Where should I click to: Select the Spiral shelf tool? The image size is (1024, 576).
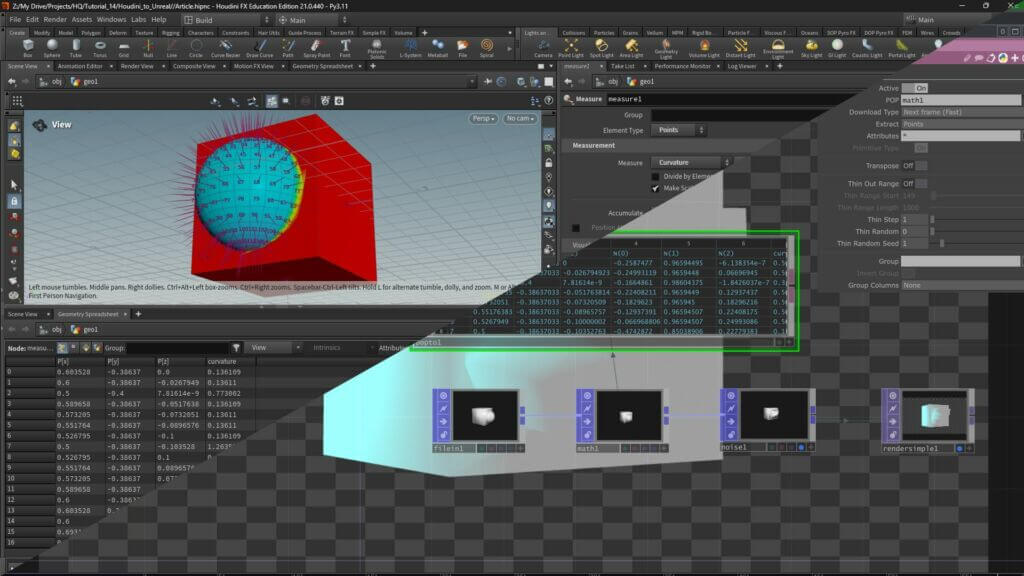pyautogui.click(x=487, y=48)
